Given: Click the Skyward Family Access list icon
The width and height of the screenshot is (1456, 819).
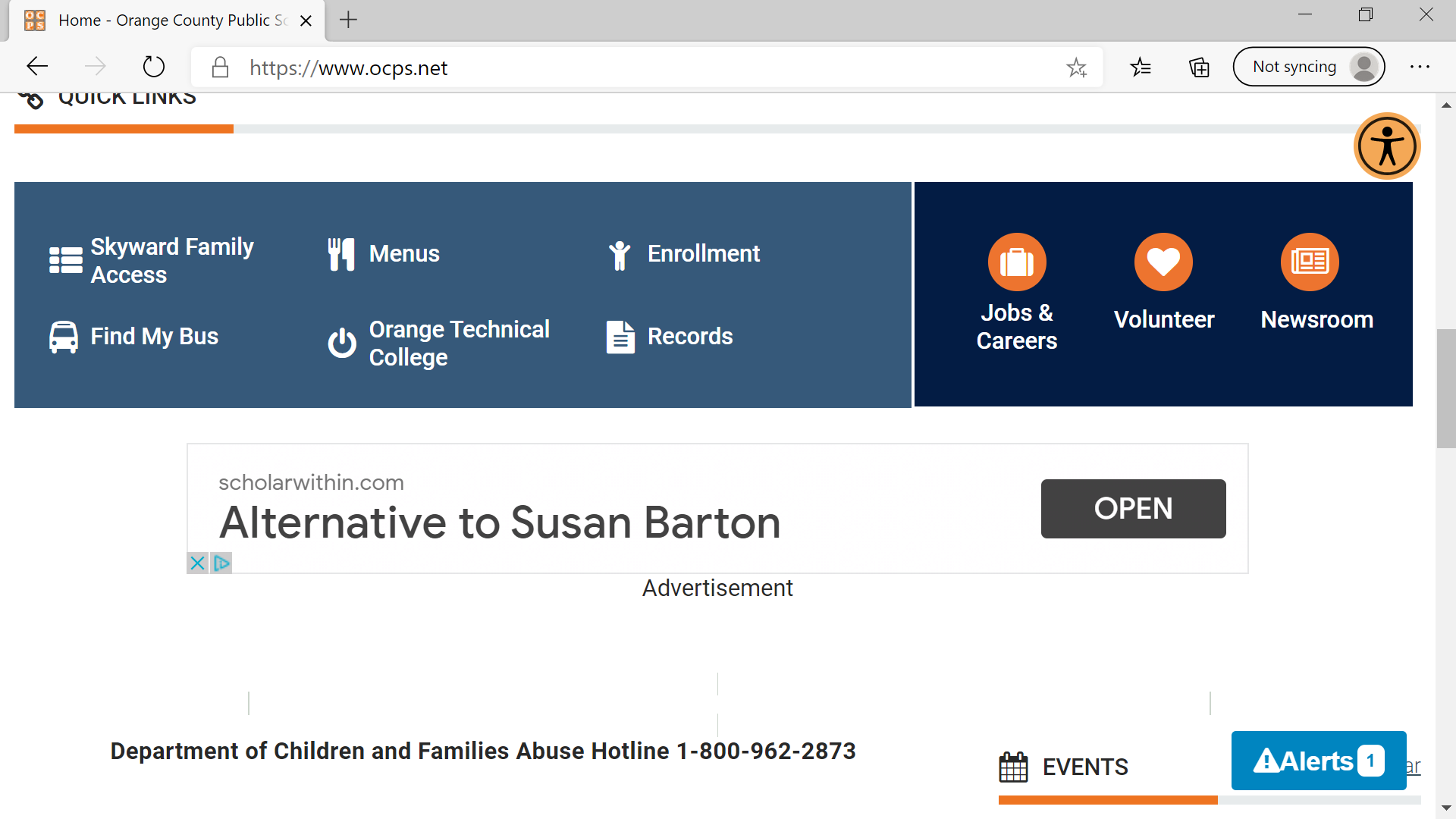Looking at the screenshot, I should pyautogui.click(x=66, y=260).
